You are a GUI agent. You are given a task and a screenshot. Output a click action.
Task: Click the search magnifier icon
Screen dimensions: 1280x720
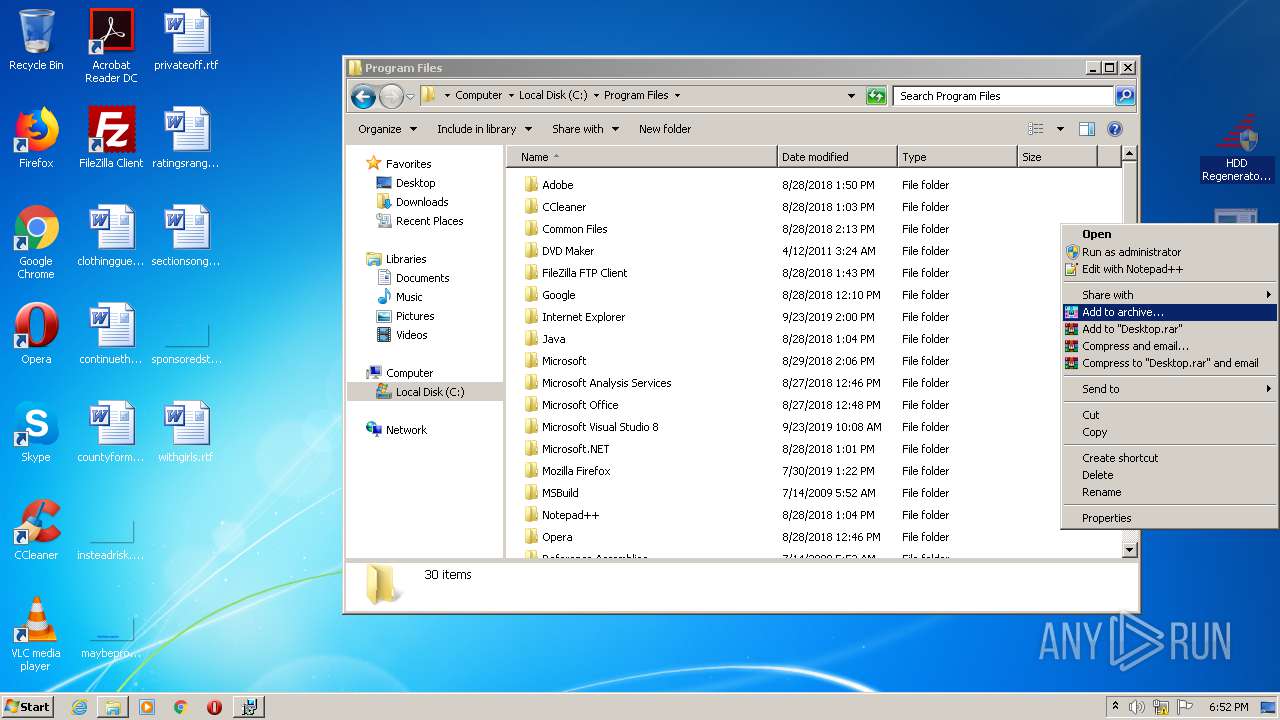[x=1125, y=96]
